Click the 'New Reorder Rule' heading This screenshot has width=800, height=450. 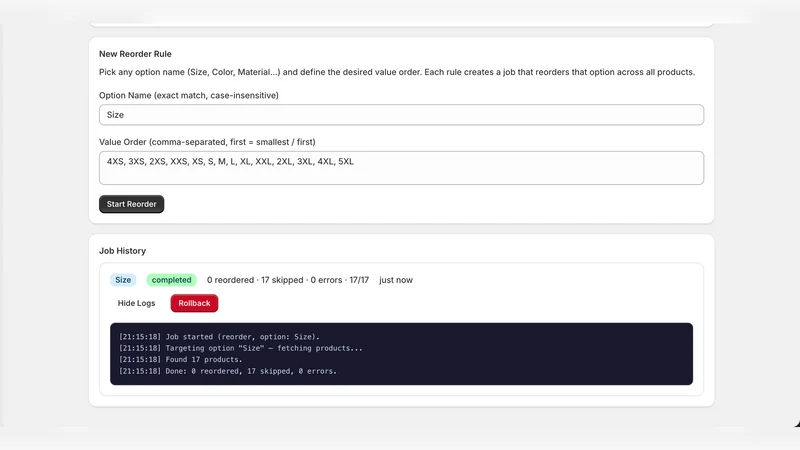[x=135, y=54]
